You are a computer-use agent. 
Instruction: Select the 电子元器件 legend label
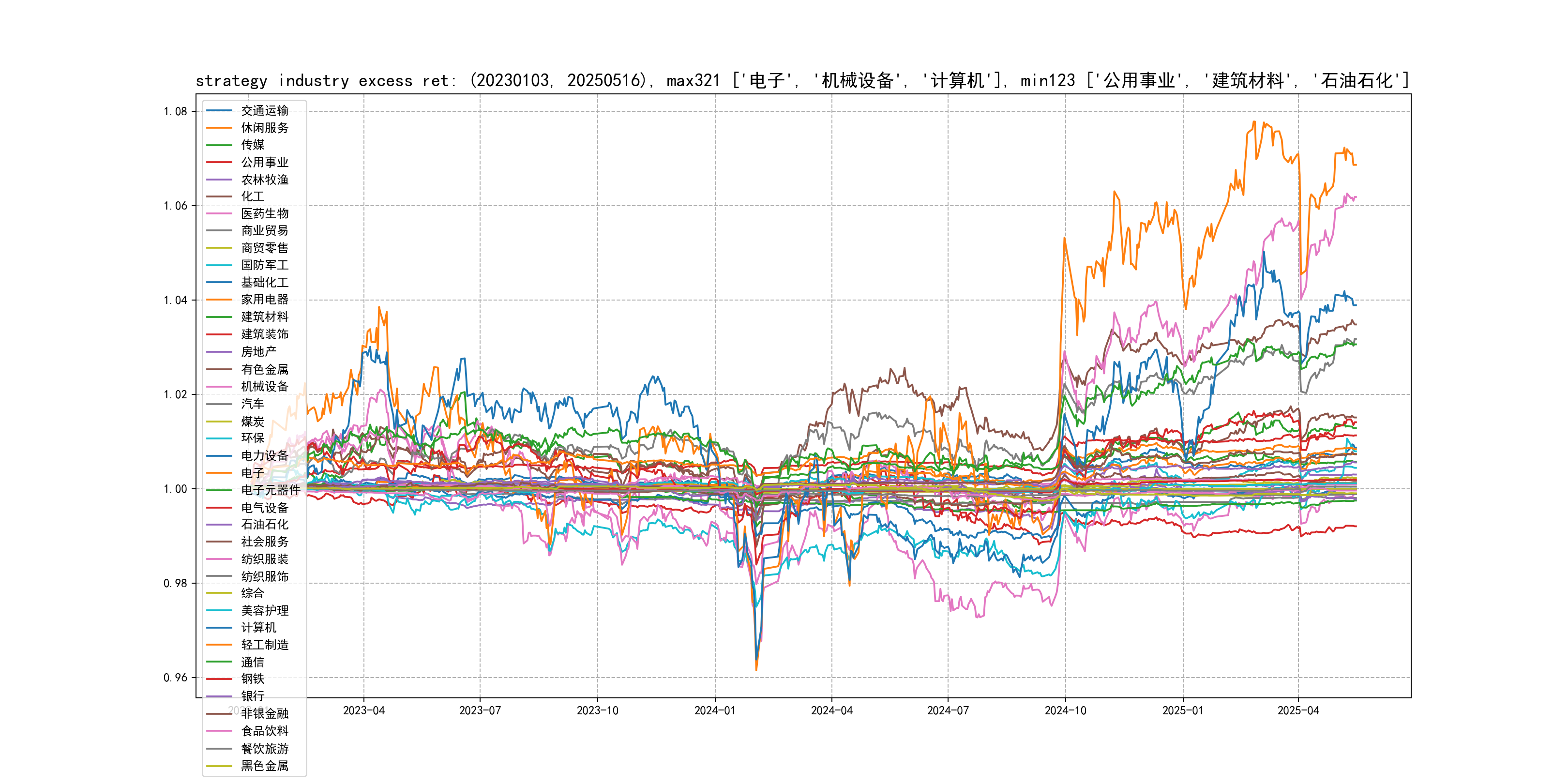[x=270, y=490]
